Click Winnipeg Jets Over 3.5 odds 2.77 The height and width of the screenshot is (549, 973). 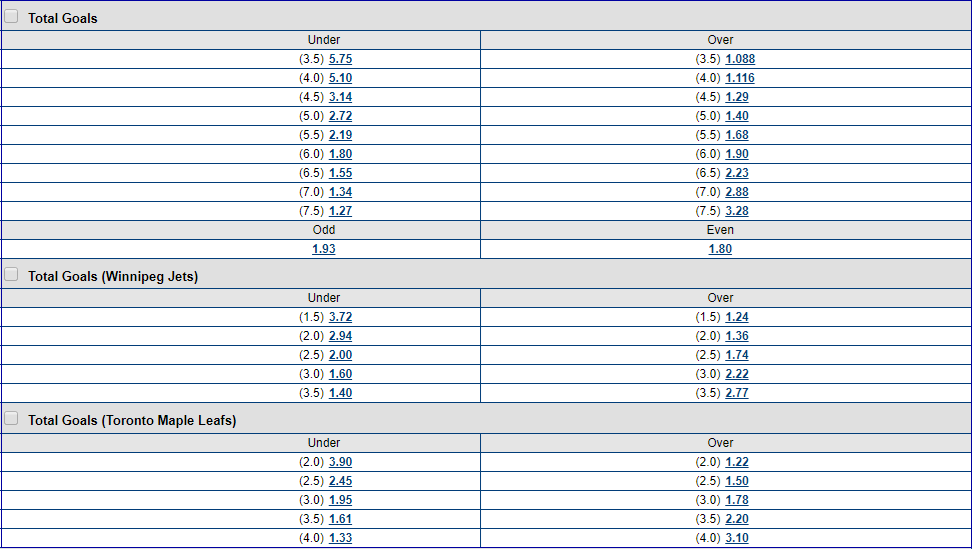pos(737,393)
